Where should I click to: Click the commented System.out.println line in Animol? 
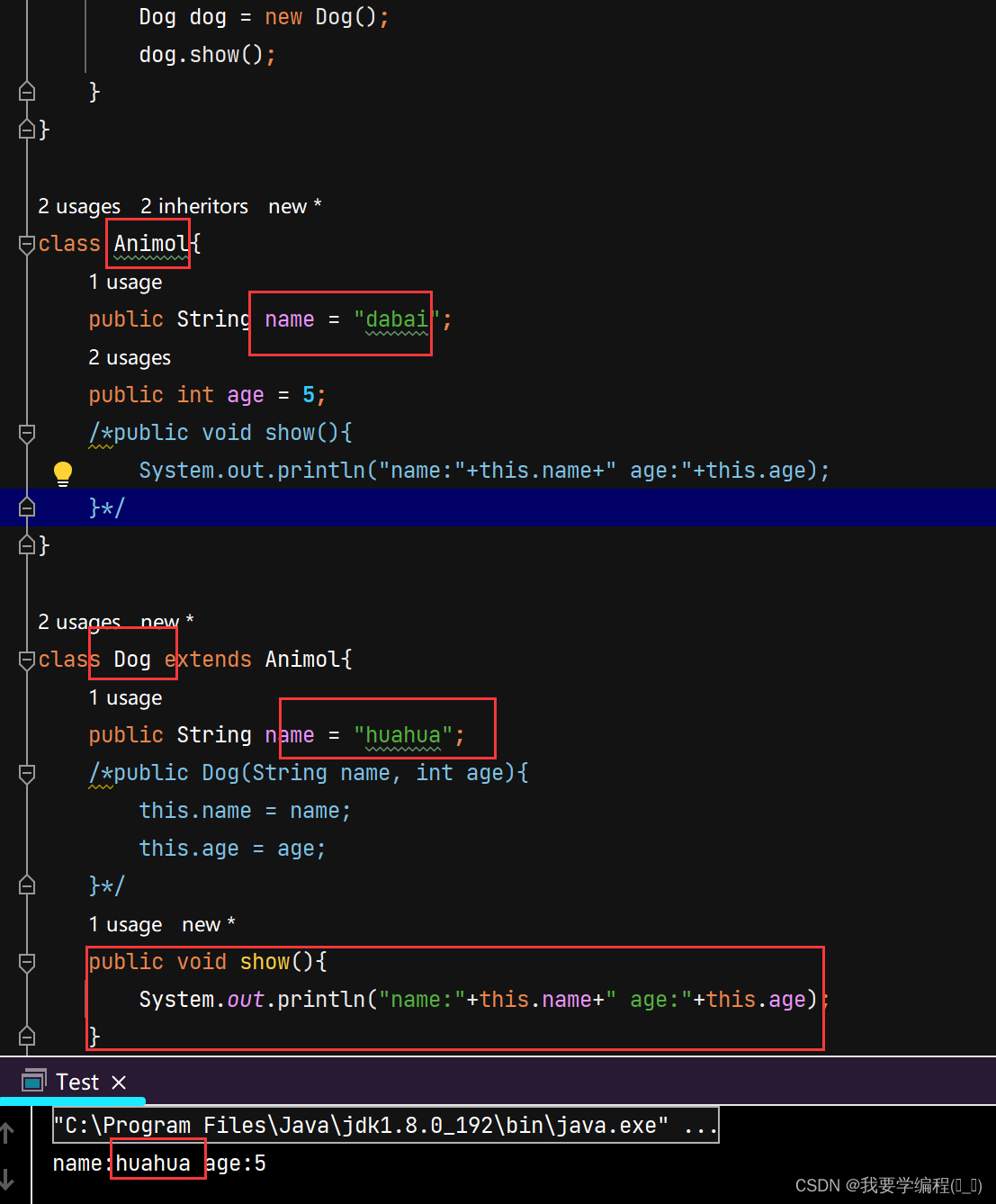(484, 471)
